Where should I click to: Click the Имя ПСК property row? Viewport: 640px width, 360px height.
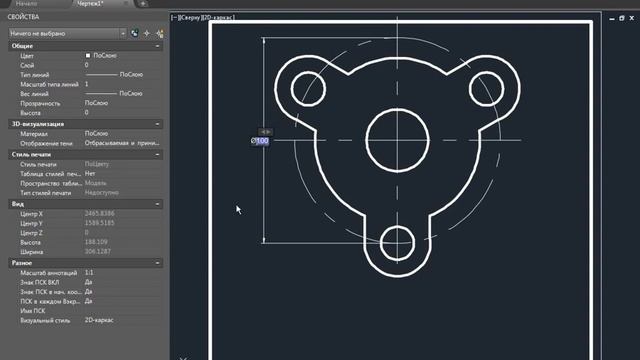click(x=86, y=311)
